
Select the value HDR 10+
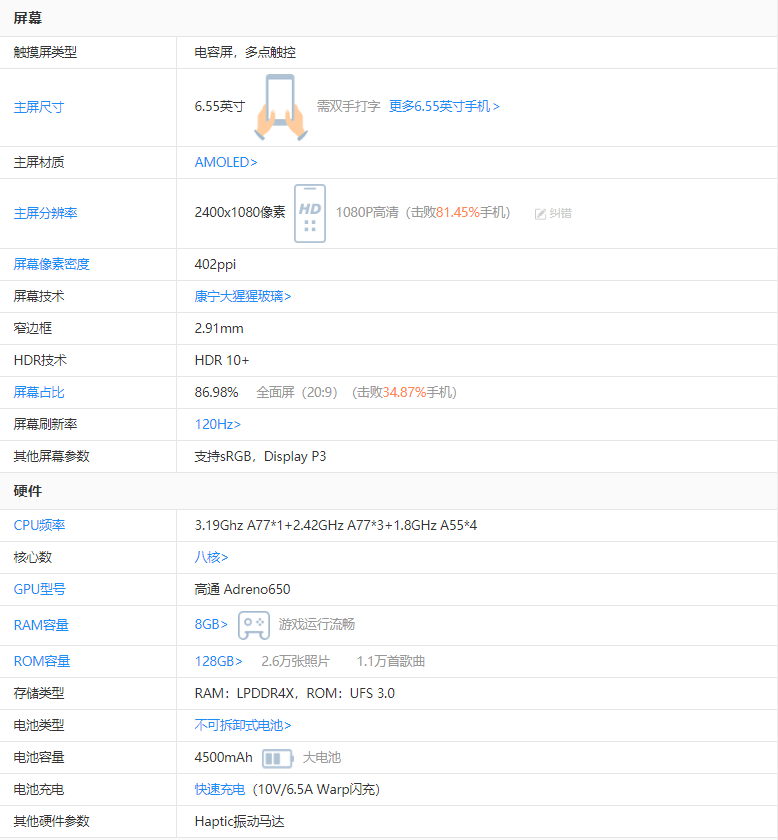coord(222,360)
